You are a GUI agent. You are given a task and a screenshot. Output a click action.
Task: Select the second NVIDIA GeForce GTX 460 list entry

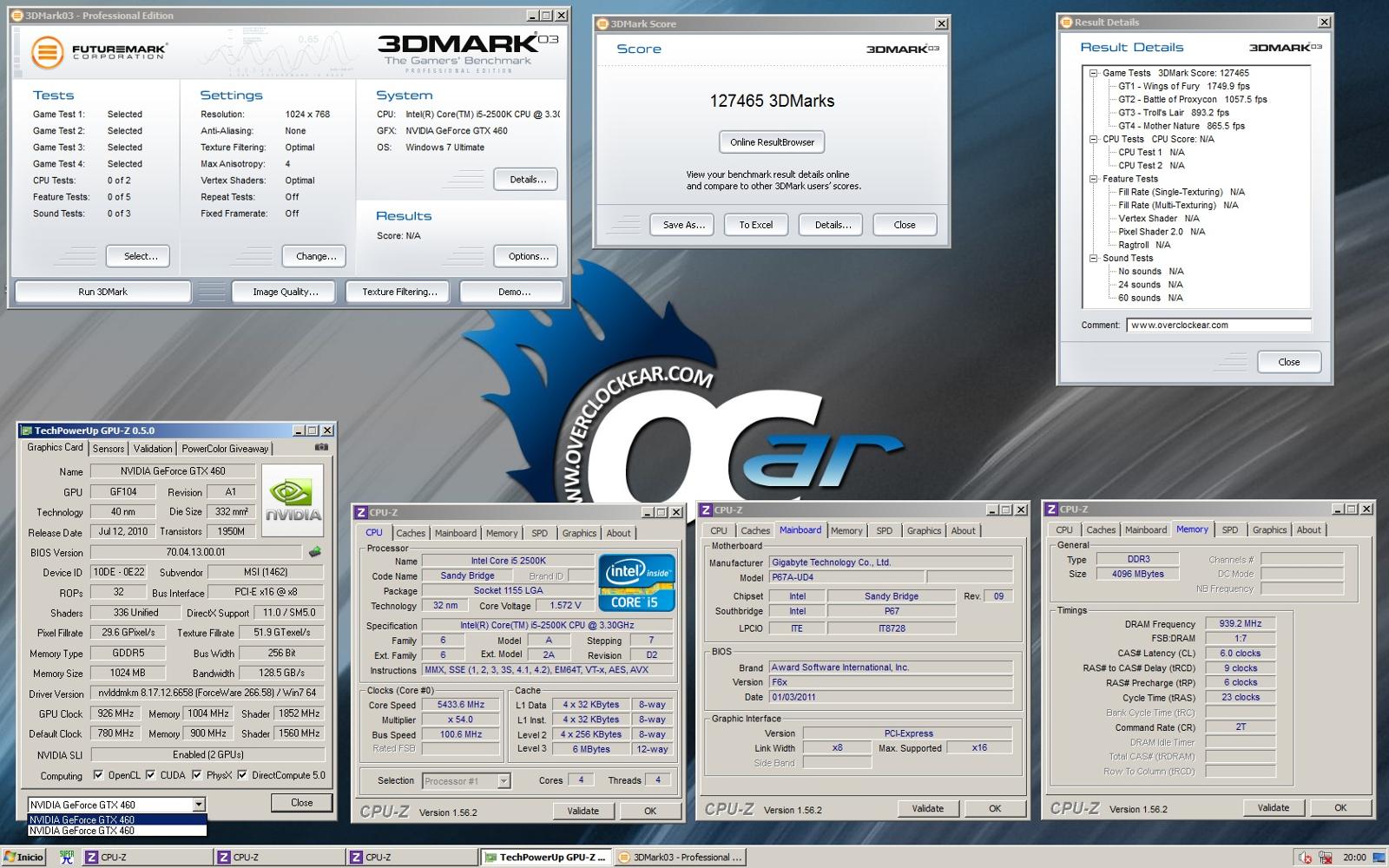(117, 831)
